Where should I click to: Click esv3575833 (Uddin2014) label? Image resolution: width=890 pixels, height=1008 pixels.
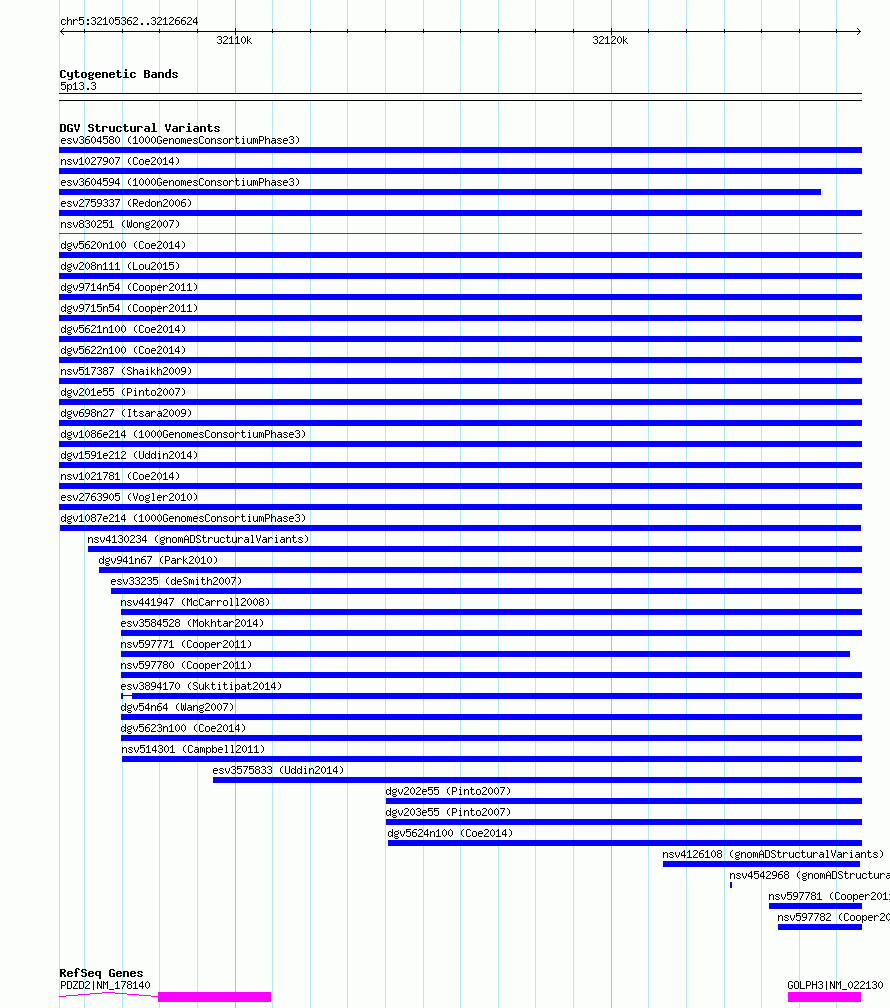(x=278, y=770)
